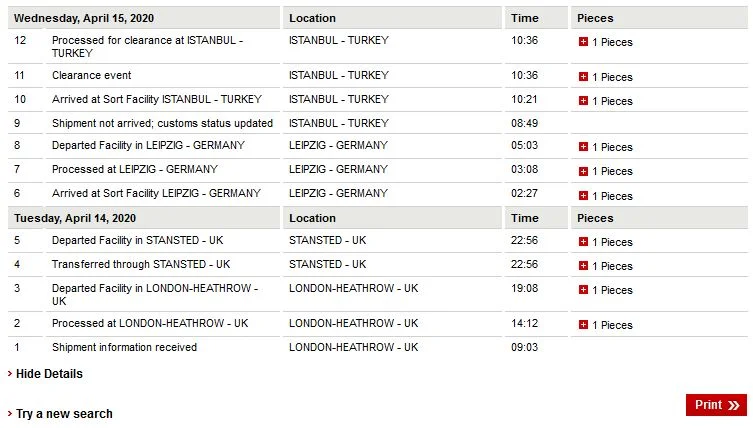Click the Location column header for Wednesday

(312, 18)
